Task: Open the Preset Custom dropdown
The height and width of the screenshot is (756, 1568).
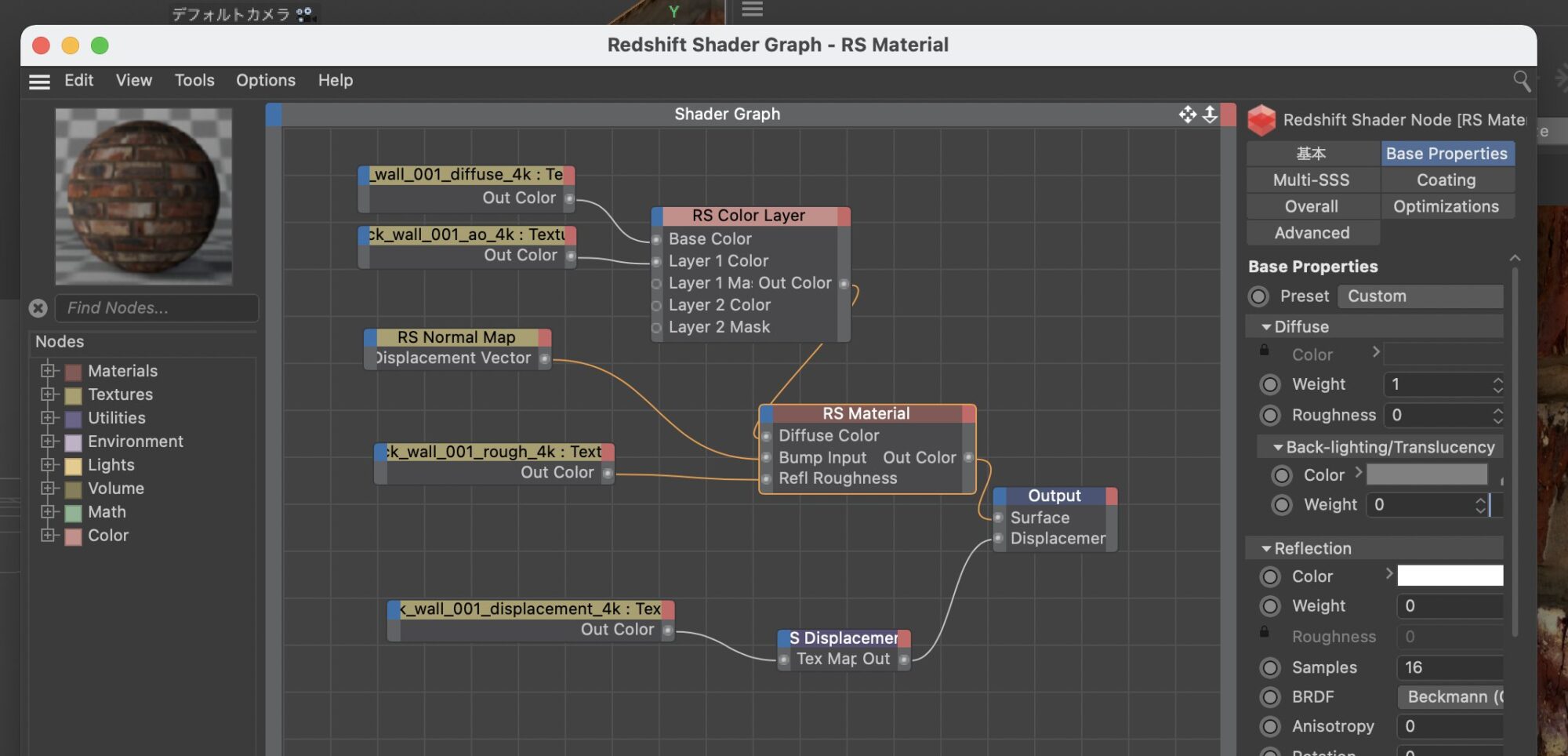Action: (1420, 296)
